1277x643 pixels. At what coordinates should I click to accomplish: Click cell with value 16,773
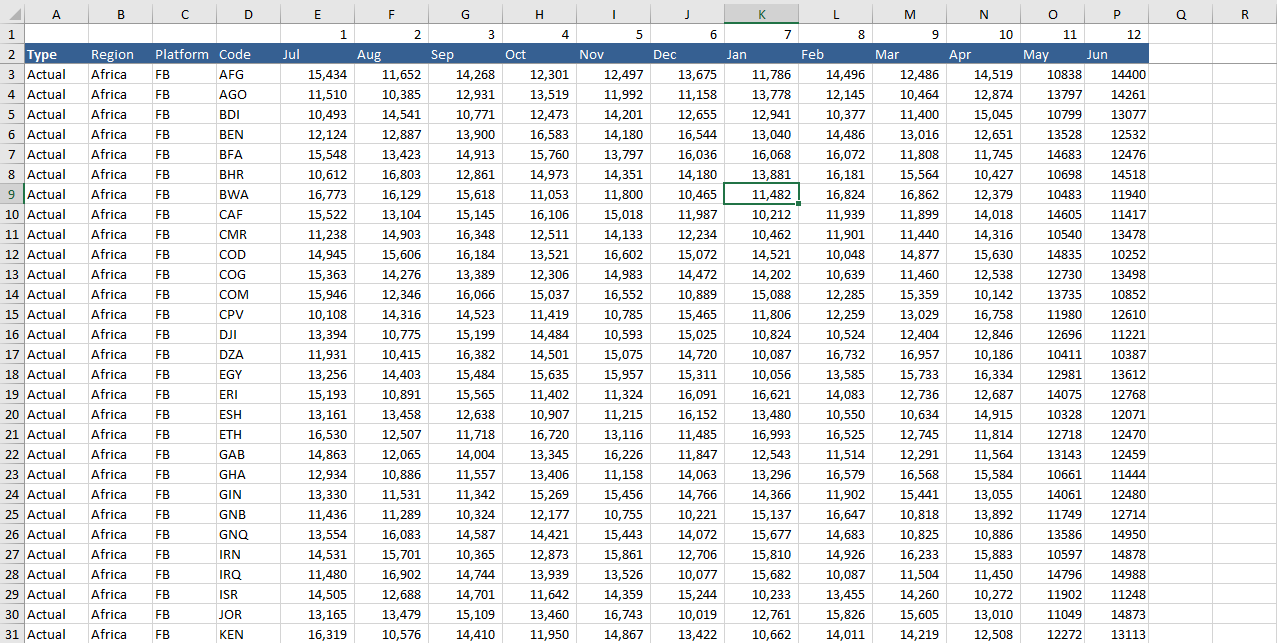[x=317, y=194]
